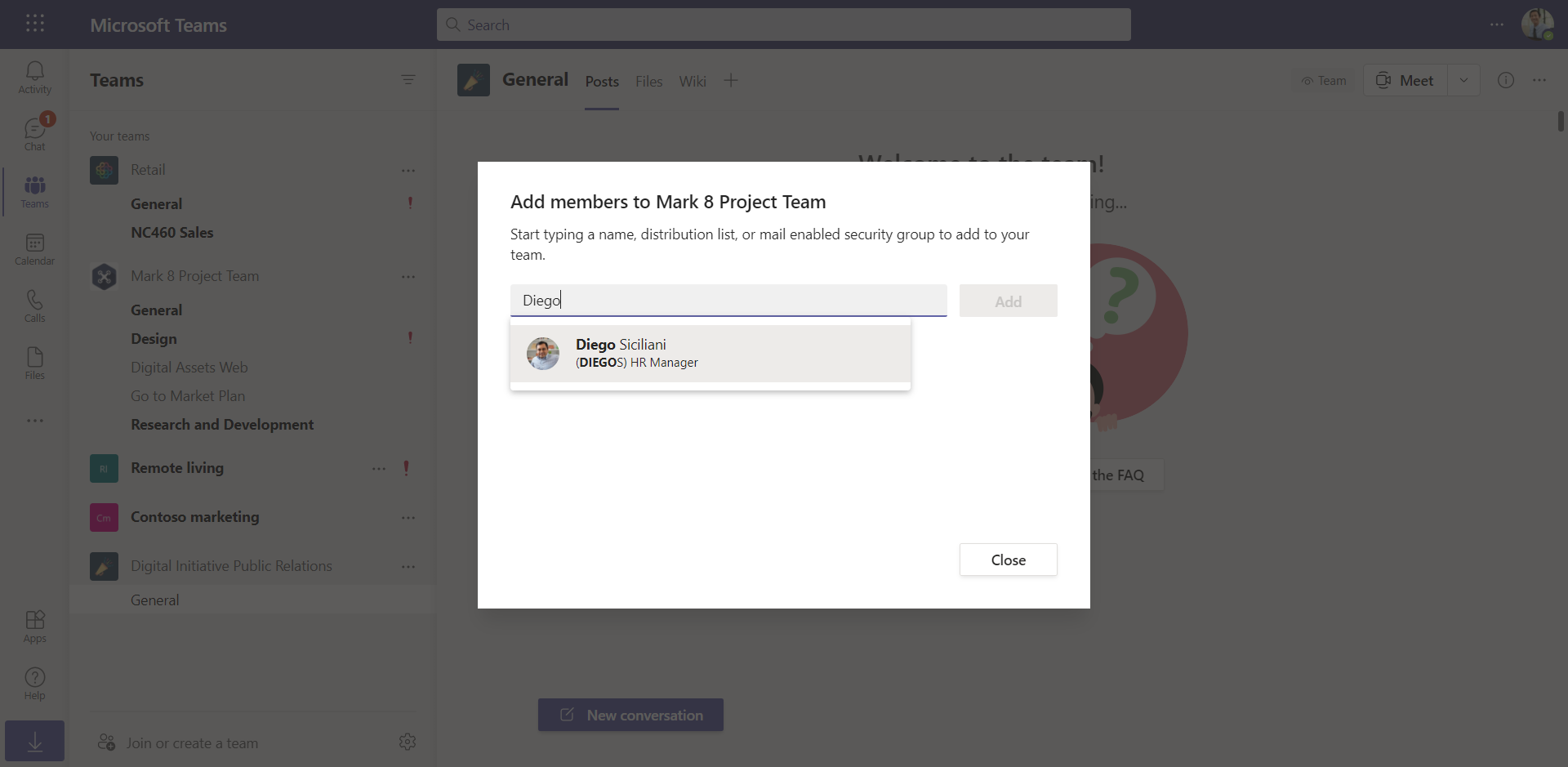The height and width of the screenshot is (767, 1568).
Task: Open the Apps icon in sidebar
Action: point(34,627)
